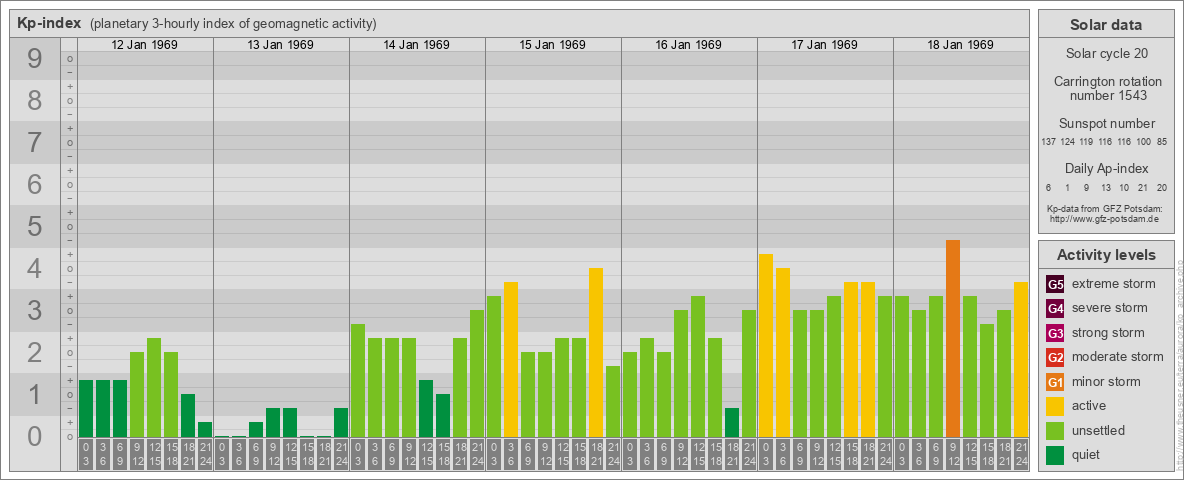This screenshot has height=480, width=1184.
Task: Select the 17 Jan 1969 date header
Action: click(825, 45)
